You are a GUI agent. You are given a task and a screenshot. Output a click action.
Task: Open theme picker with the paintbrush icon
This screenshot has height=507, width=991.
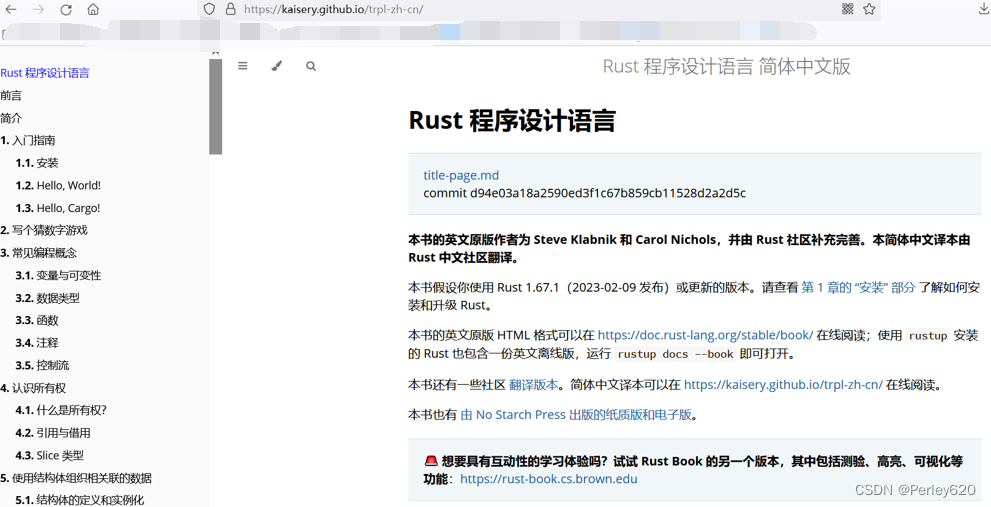[276, 66]
